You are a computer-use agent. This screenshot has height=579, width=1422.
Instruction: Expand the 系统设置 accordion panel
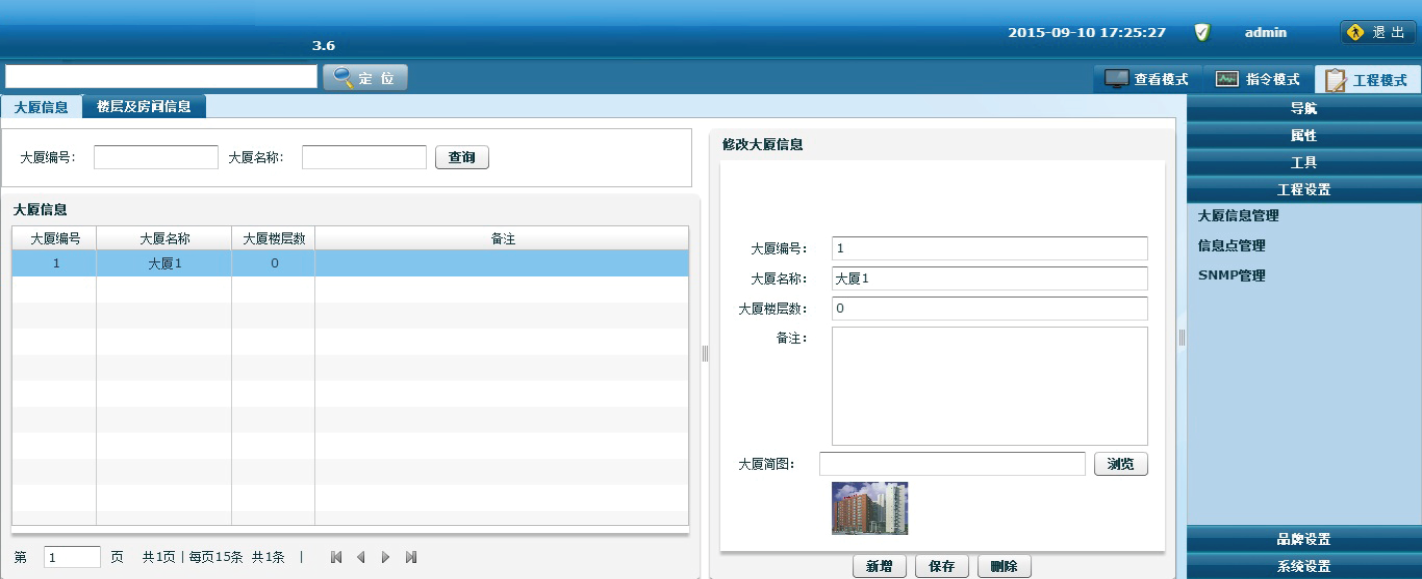1304,567
